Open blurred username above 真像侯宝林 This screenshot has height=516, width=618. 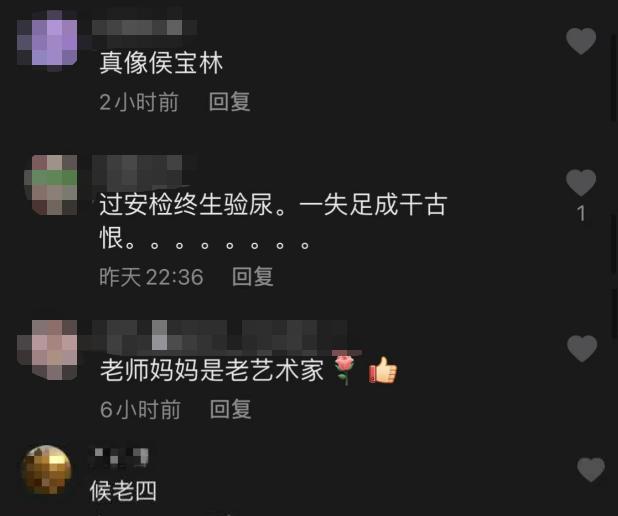pos(144,28)
